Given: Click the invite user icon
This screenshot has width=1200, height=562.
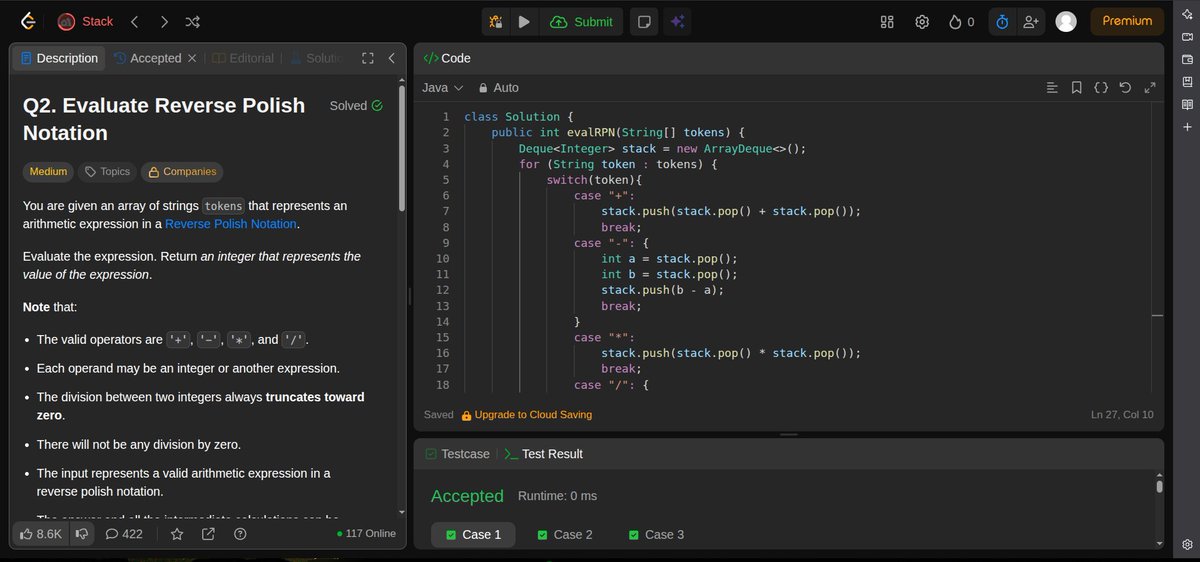Looking at the screenshot, I should click(1031, 21).
